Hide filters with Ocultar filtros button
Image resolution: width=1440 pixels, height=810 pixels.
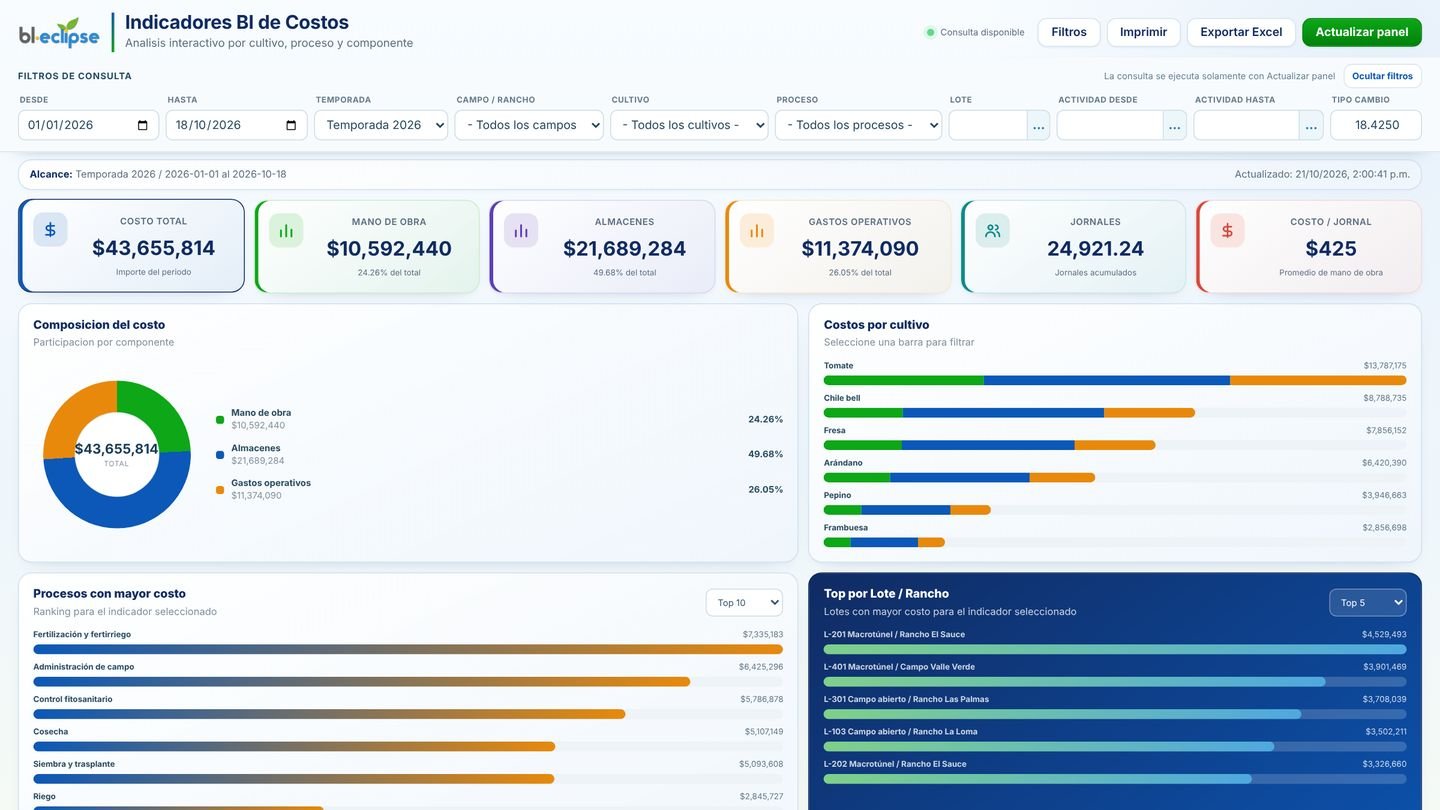(x=1383, y=76)
